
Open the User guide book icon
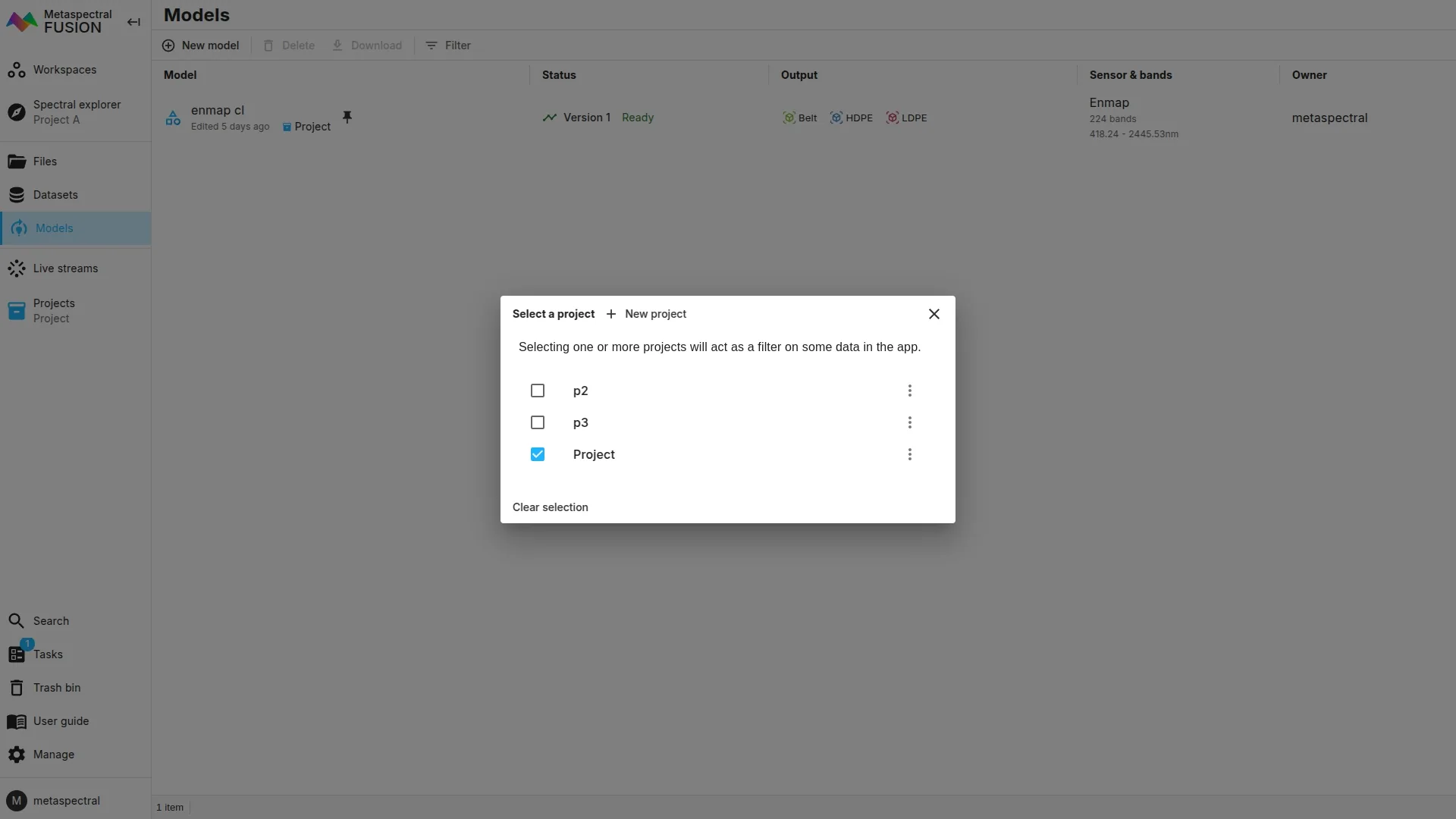pyautogui.click(x=17, y=721)
